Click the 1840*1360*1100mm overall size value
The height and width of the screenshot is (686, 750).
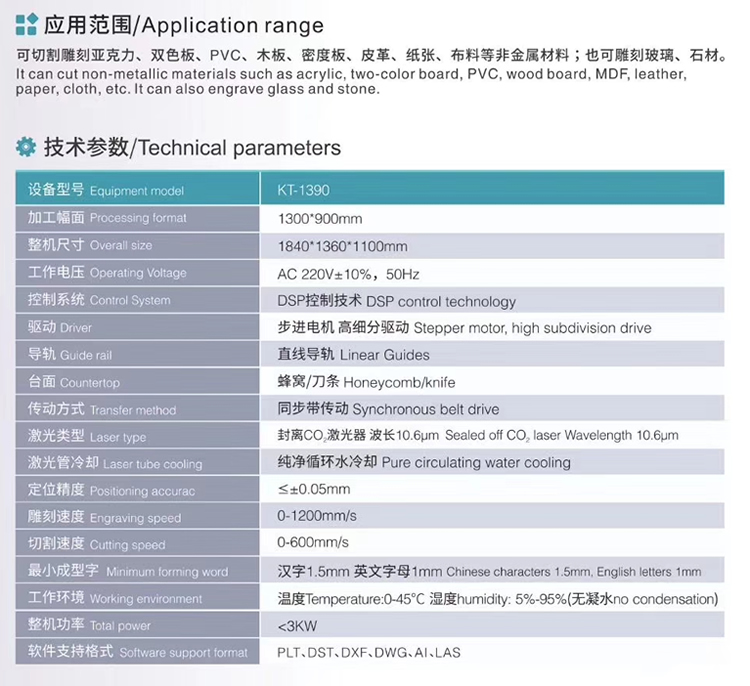342,246
